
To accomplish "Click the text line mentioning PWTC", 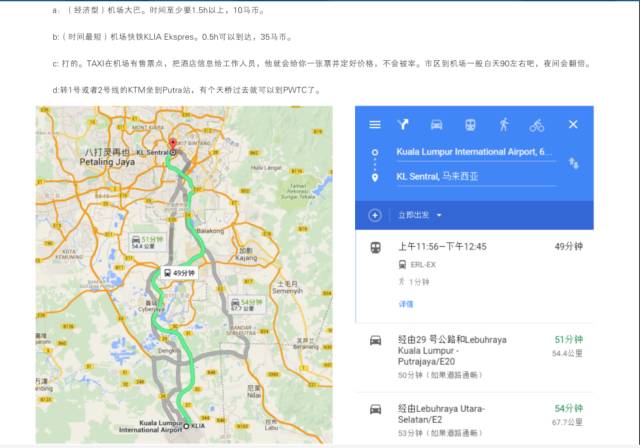I will (x=187, y=90).
